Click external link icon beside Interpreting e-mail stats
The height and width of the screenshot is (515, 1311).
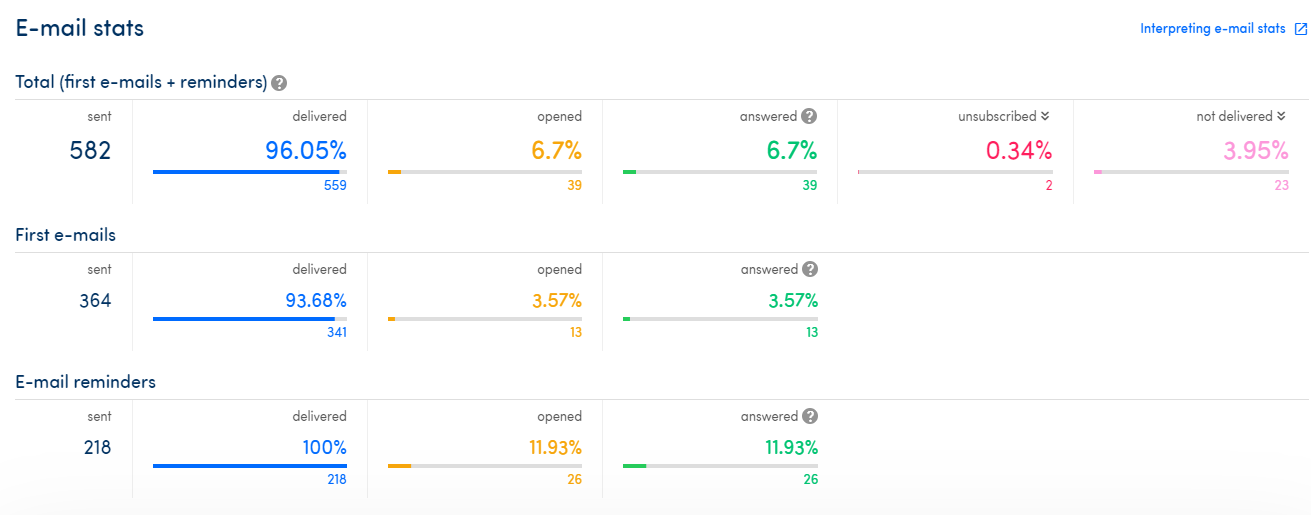(1301, 29)
